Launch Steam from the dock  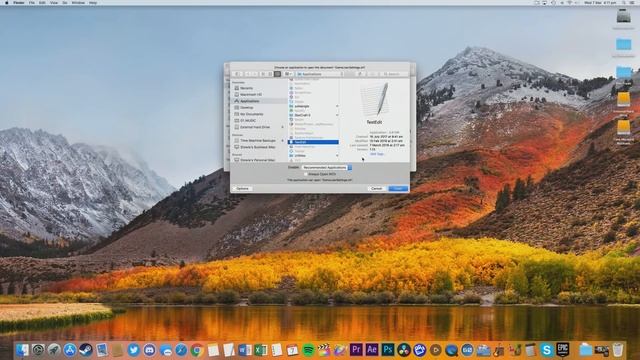coord(86,350)
